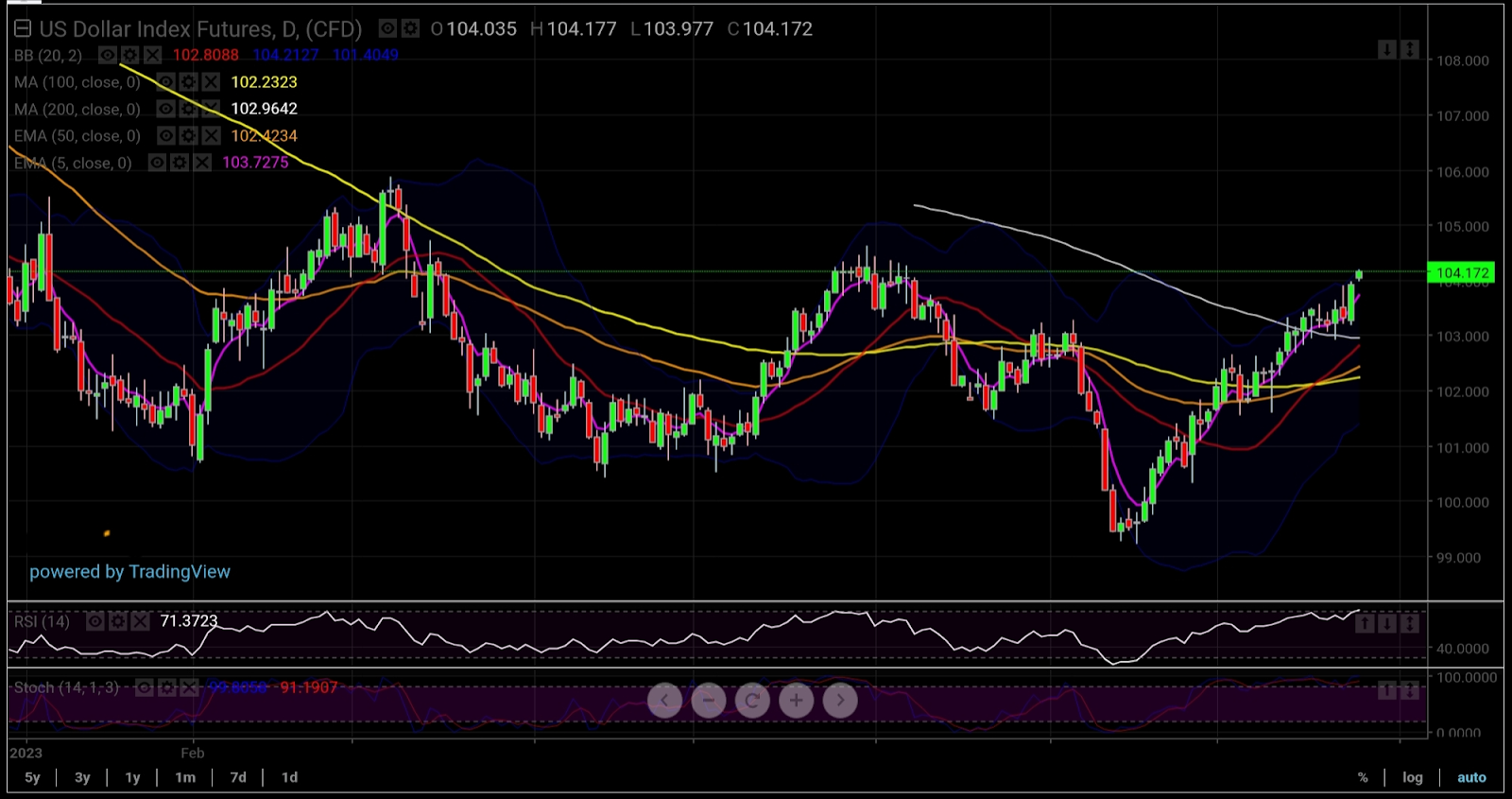Viewport: 1512px width, 799px height.
Task: Remove the RSI (14) indicator
Action: click(140, 621)
